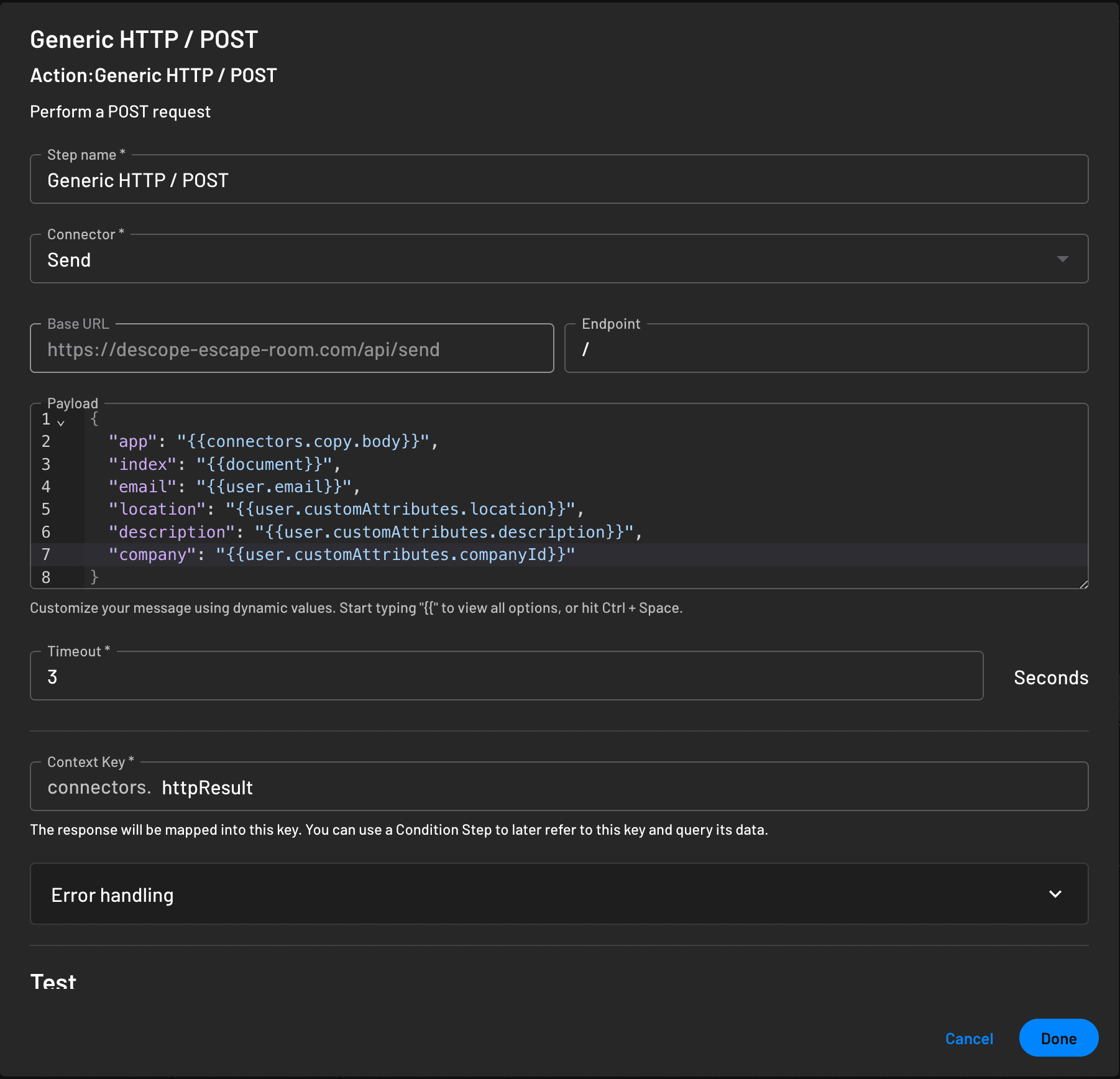Click payload line with "email" key
Image resolution: width=1120 pixels, height=1079 pixels.
coord(234,487)
